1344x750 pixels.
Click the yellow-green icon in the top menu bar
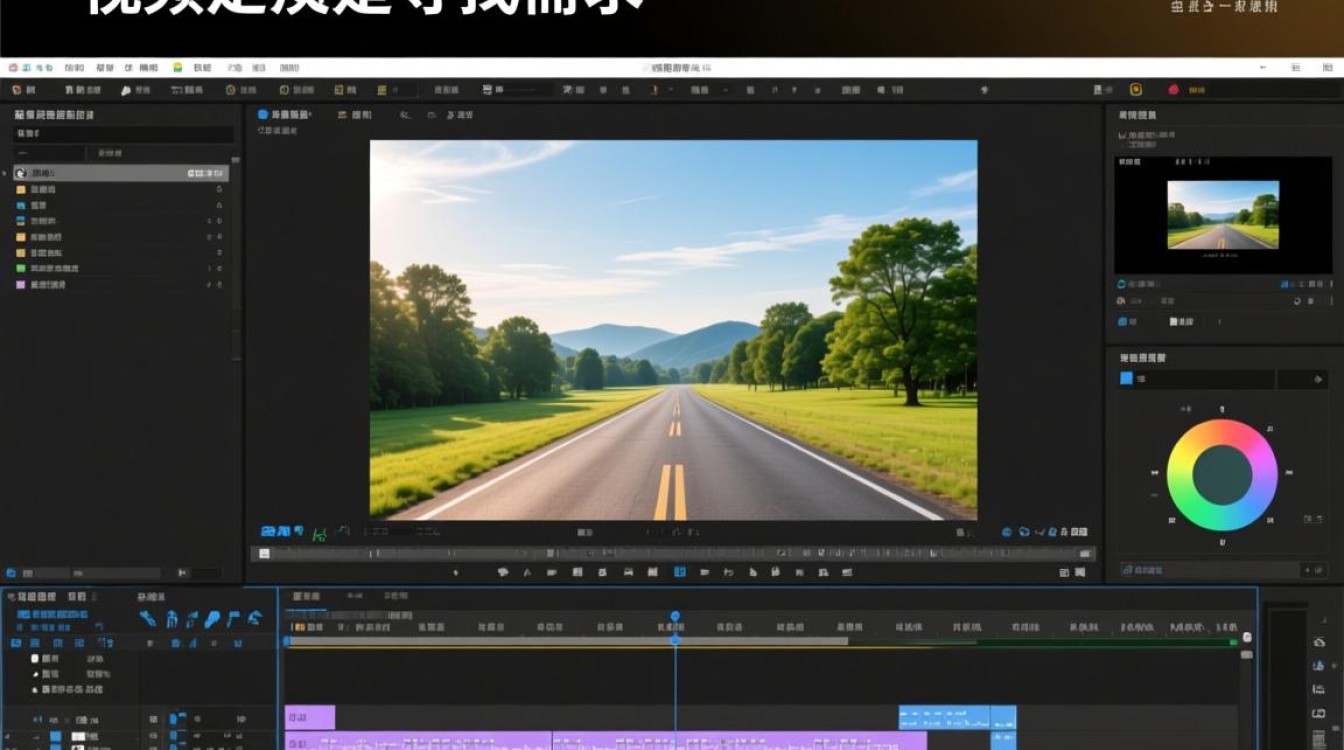(x=178, y=67)
